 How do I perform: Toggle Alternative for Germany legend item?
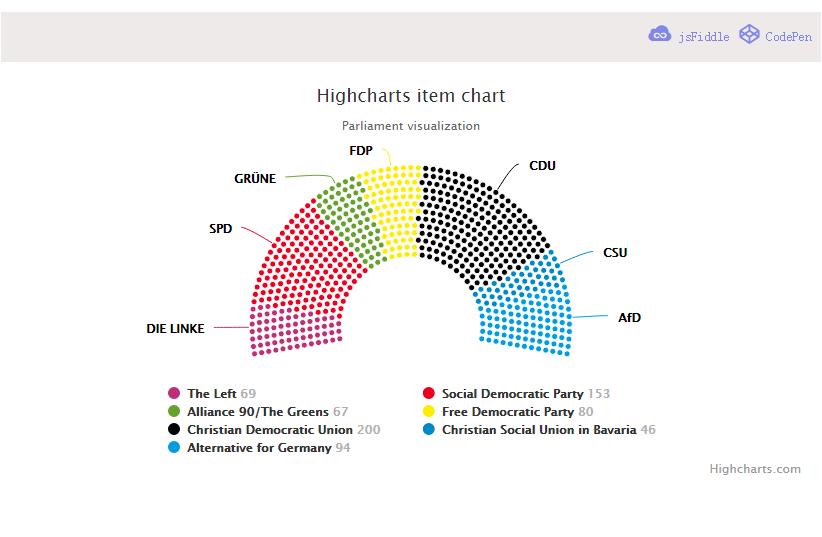coord(258,448)
